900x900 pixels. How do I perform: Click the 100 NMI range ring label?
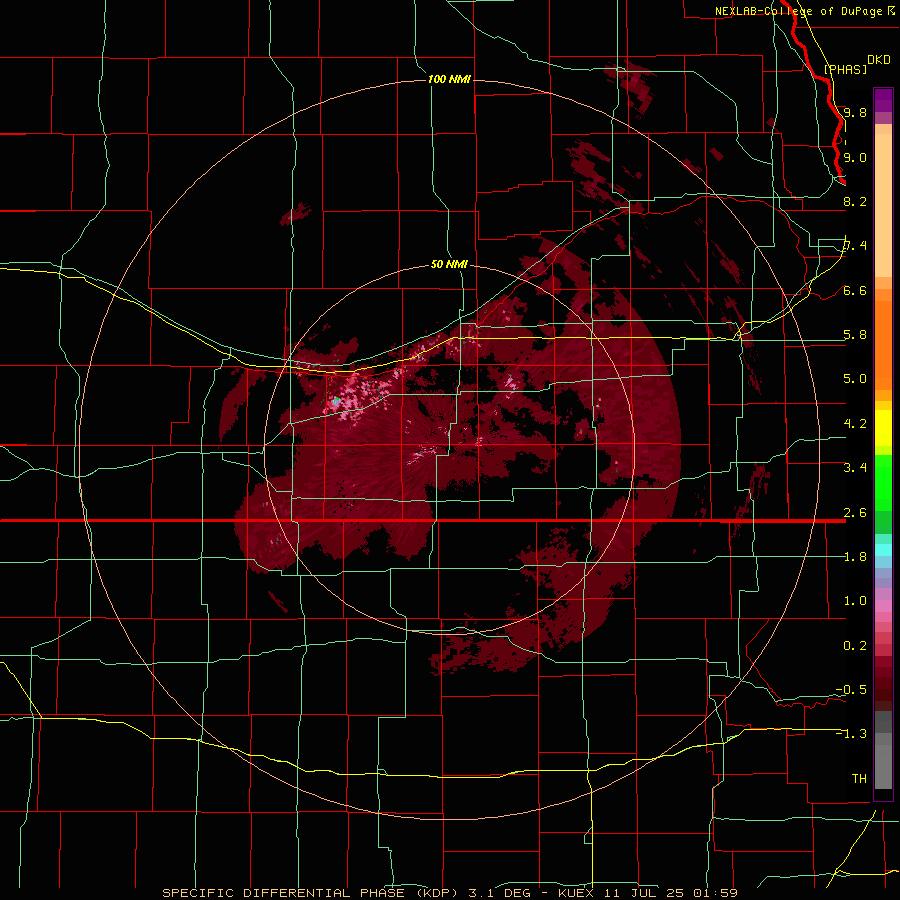click(449, 79)
